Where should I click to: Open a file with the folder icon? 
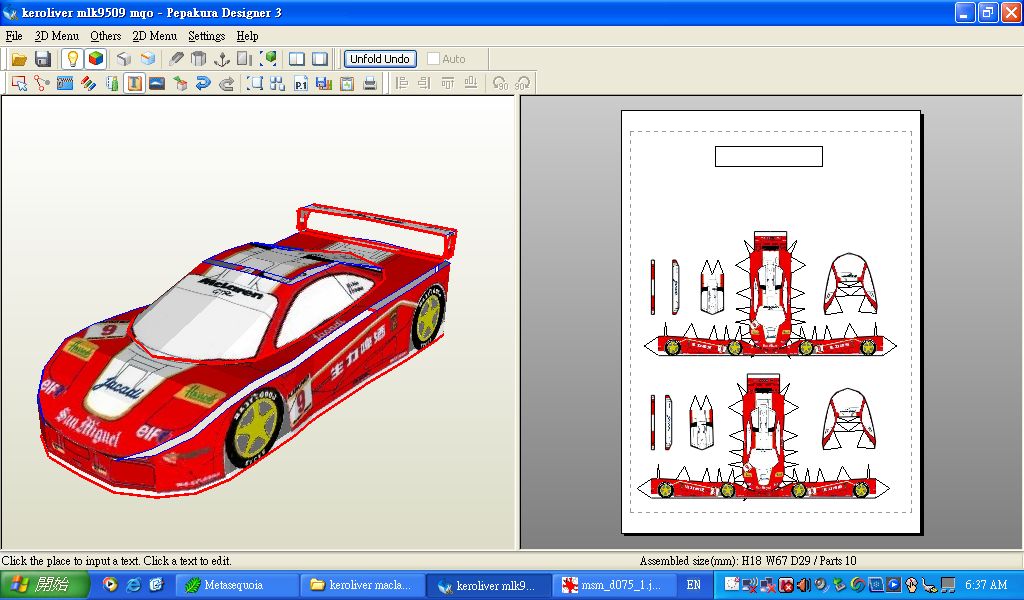pos(19,59)
